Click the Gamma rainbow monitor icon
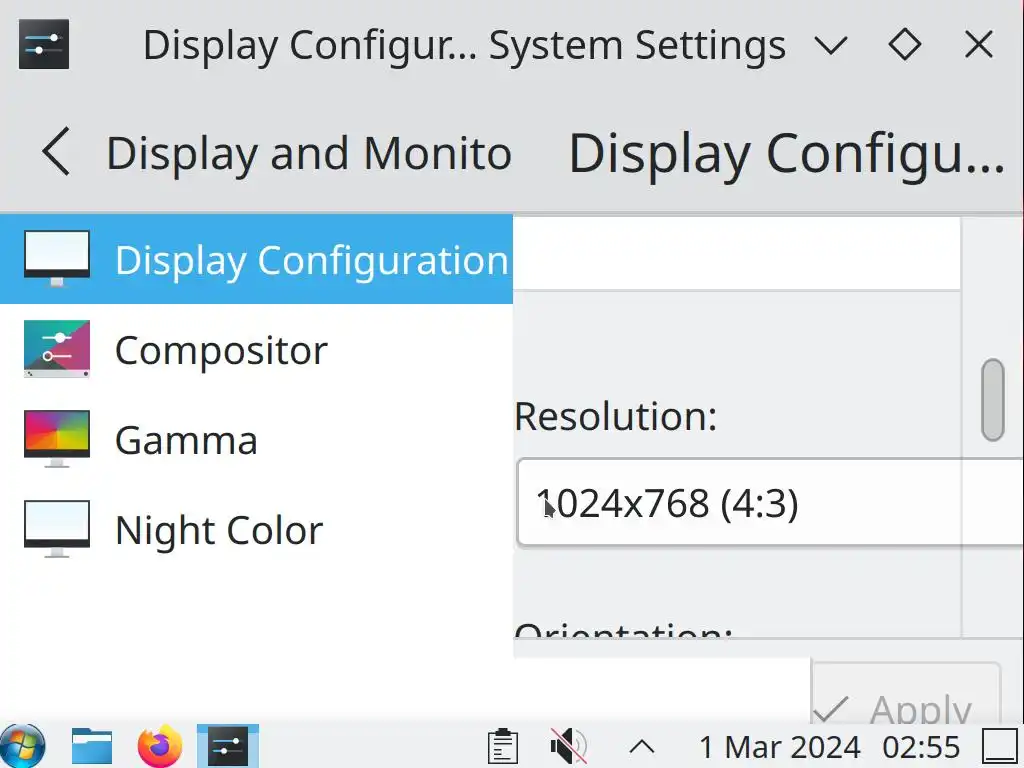1024x768 pixels. (x=57, y=439)
